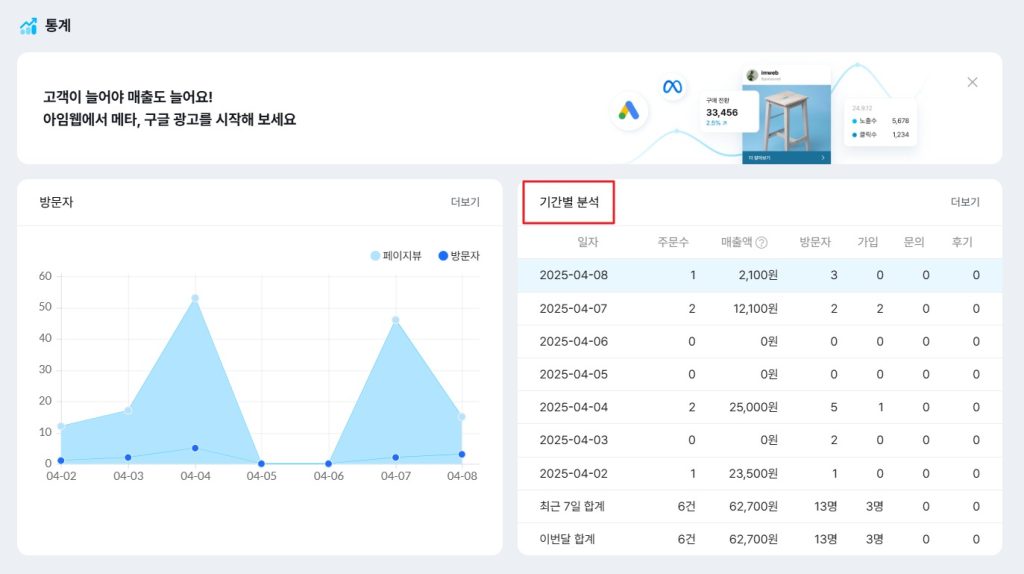Close the Meta and Google ads banner

click(x=972, y=82)
